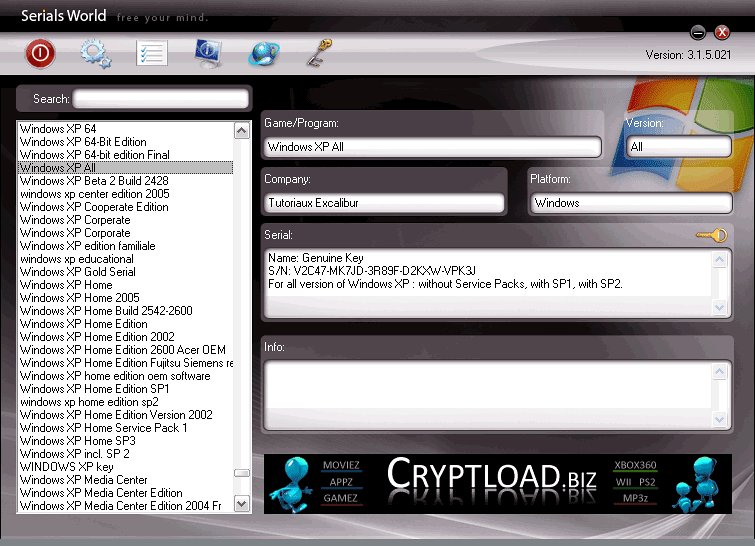Select 'Windows XP Media Center' entry
The image size is (755, 546).
pyautogui.click(x=126, y=480)
